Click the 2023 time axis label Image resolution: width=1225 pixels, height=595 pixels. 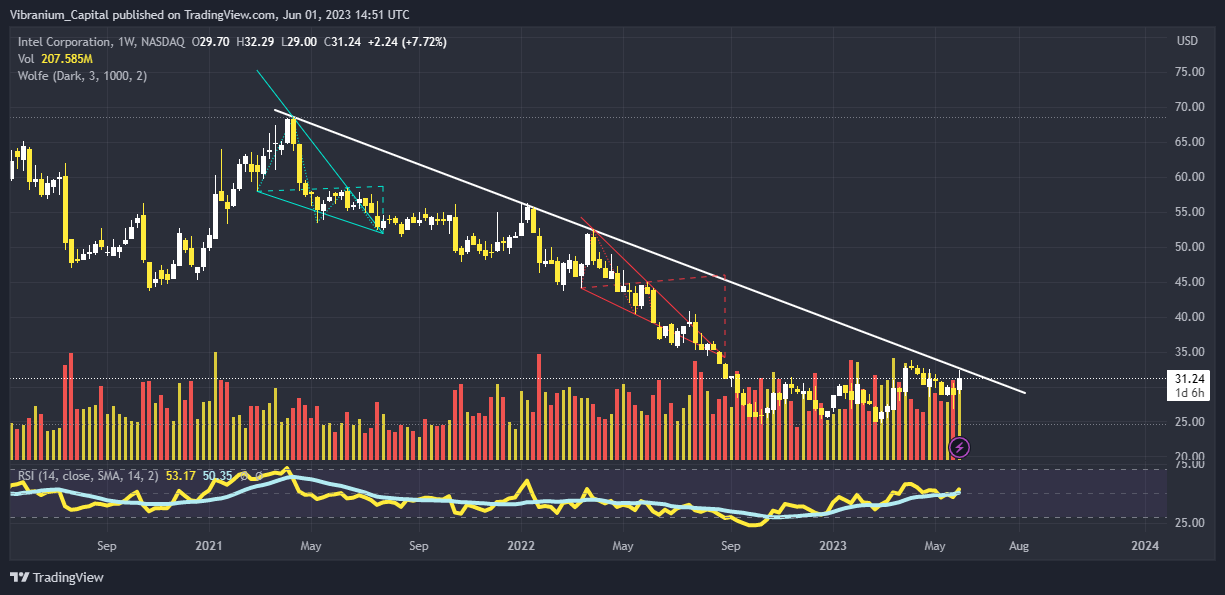coord(833,546)
